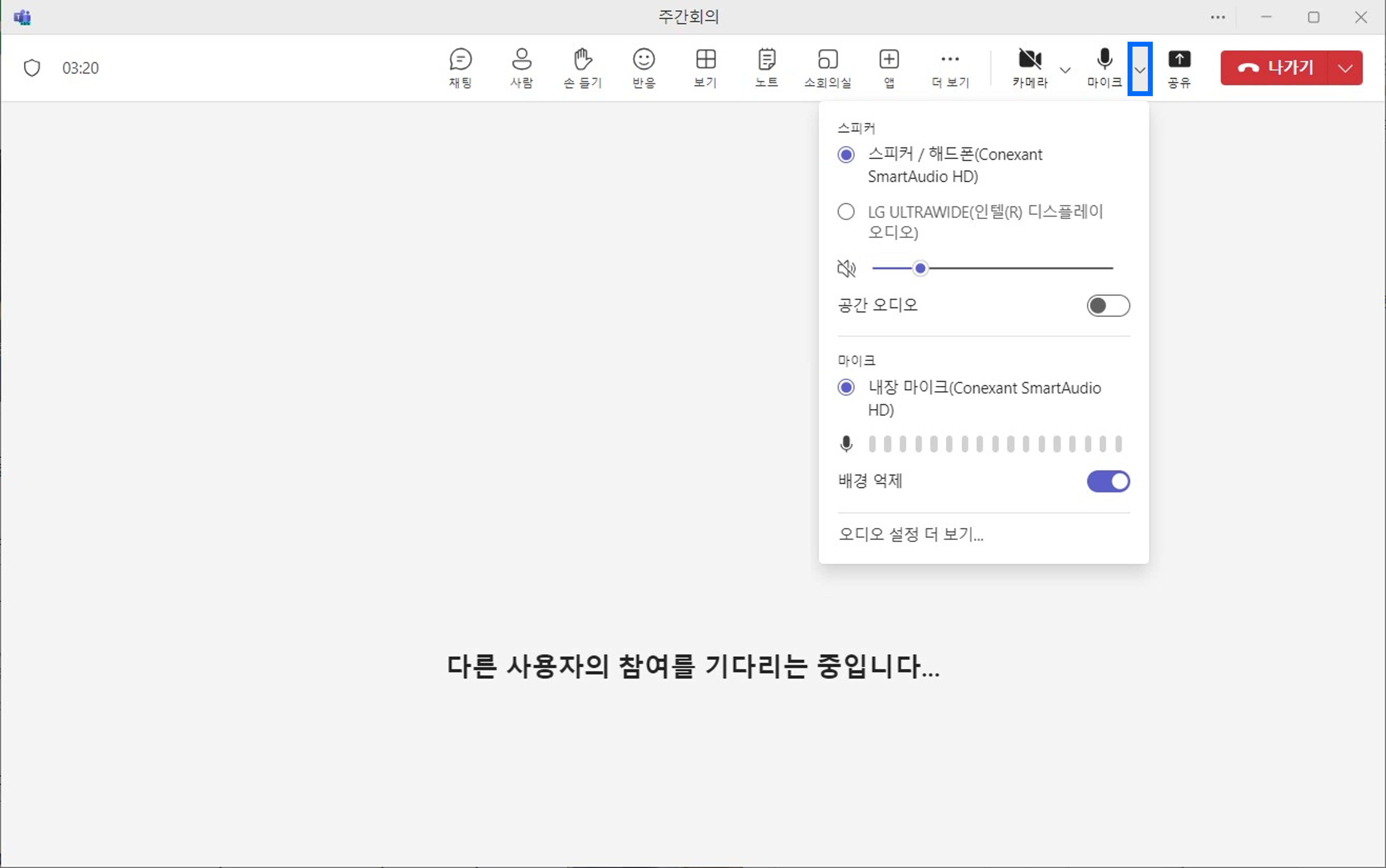Open the 노트 meeting notes
The width and height of the screenshot is (1386, 868).
coord(766,67)
